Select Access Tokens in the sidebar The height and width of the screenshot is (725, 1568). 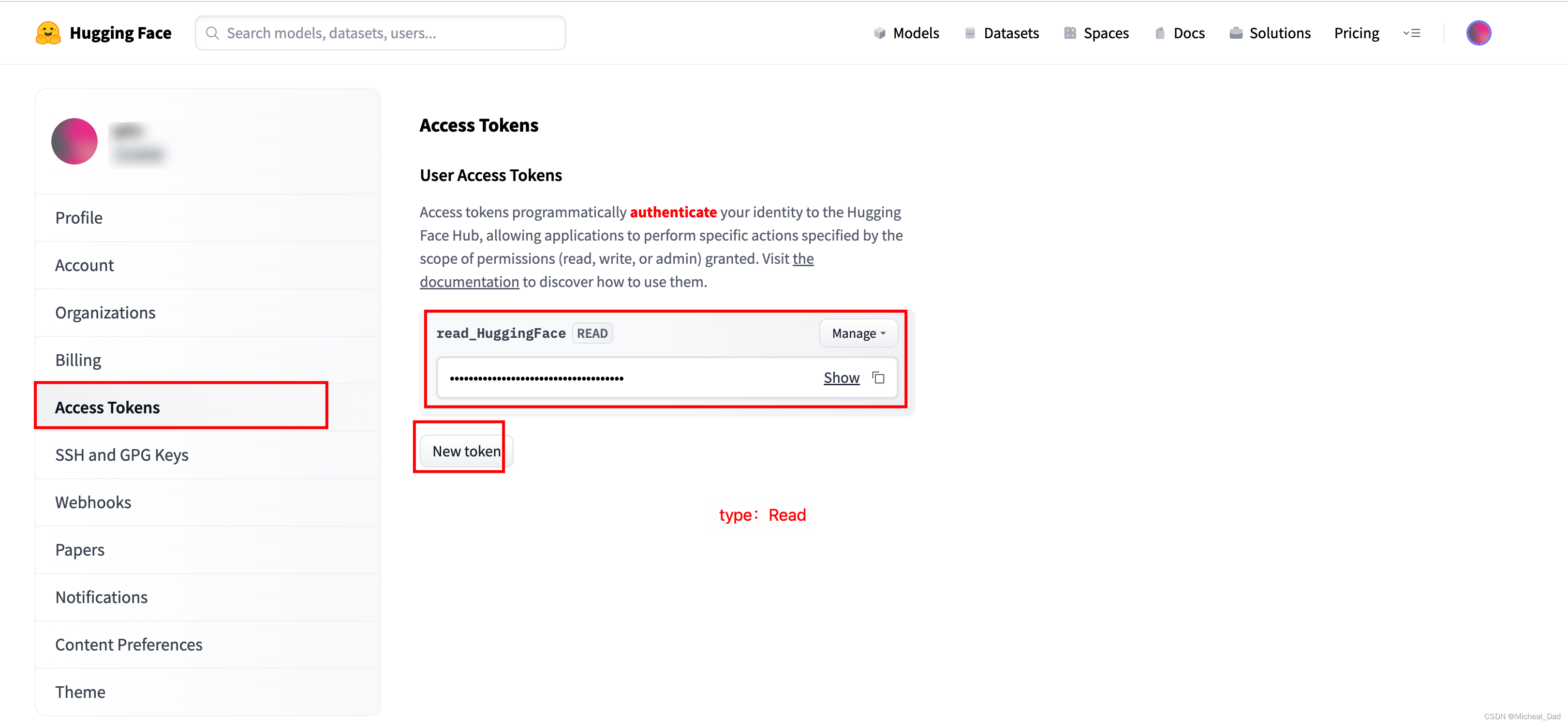pyautogui.click(x=208, y=408)
